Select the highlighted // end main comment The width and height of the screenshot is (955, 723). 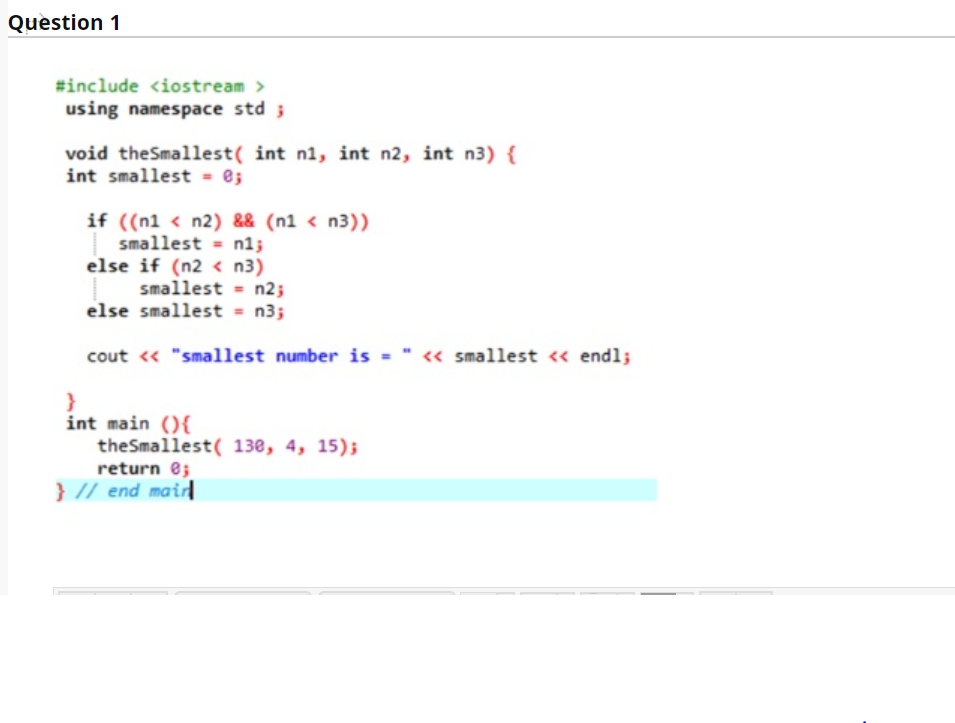pyautogui.click(x=130, y=490)
